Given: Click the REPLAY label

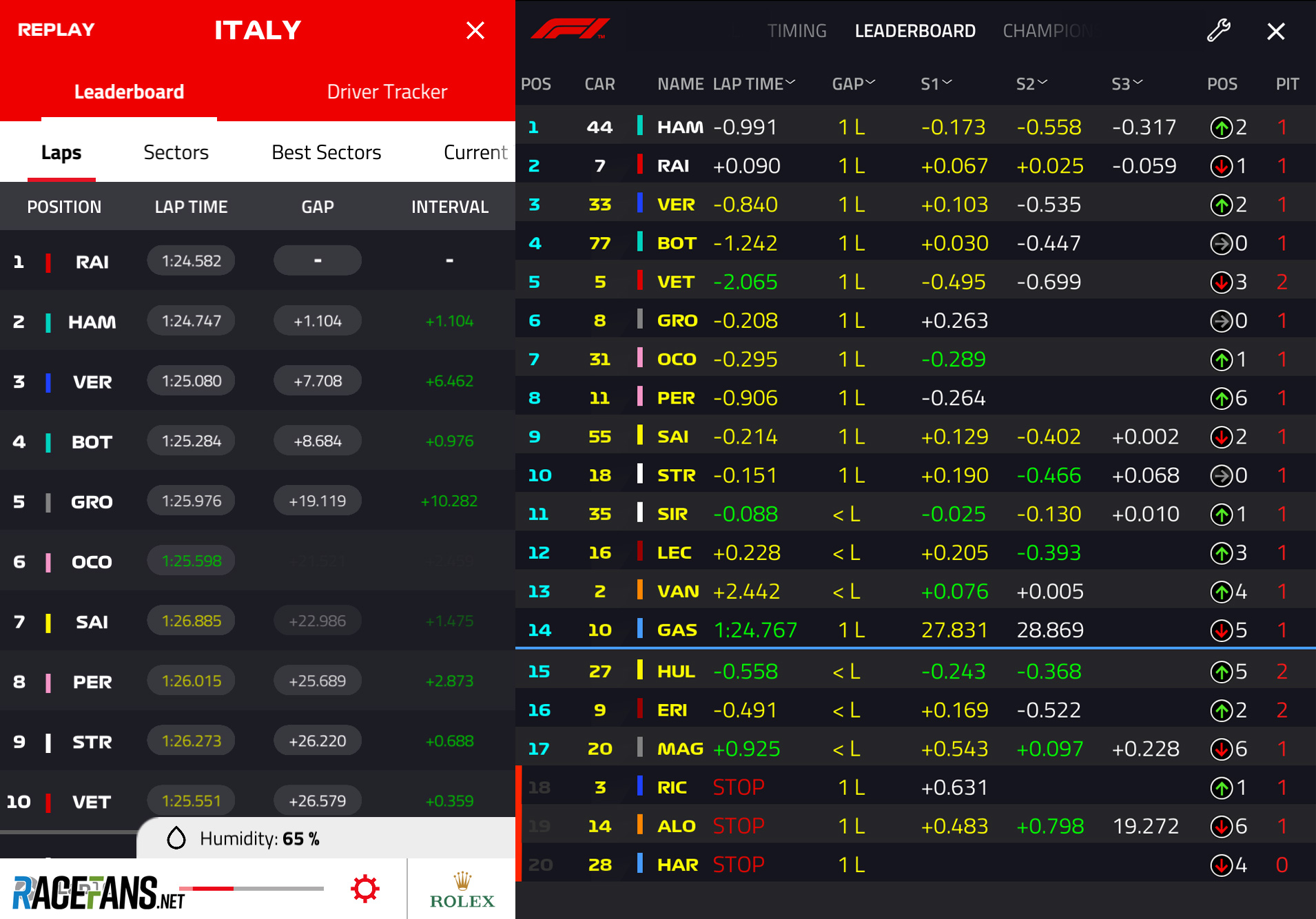Looking at the screenshot, I should click(x=56, y=30).
